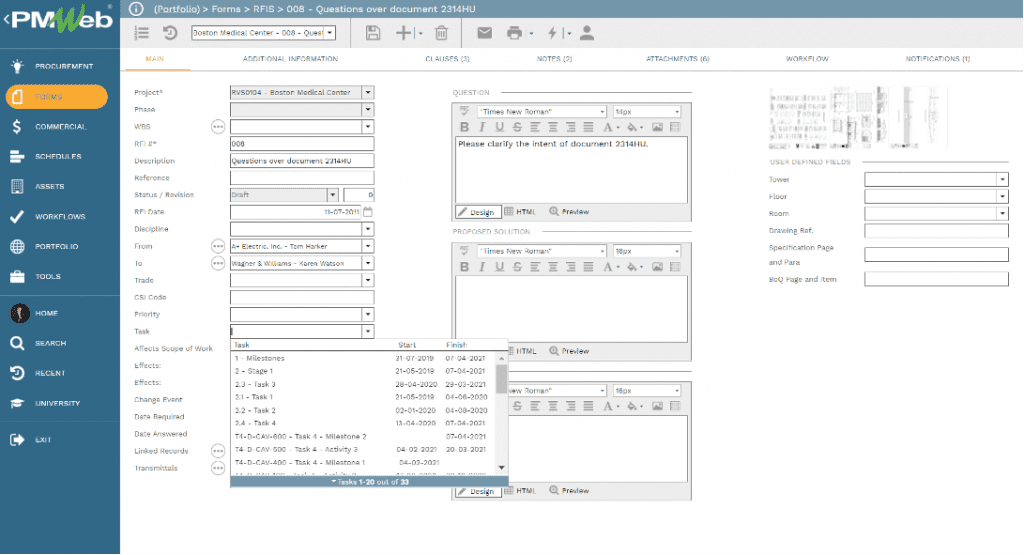Switch to Notifications (1) tab
Viewport: 1024px width, 555px height.
[937, 59]
